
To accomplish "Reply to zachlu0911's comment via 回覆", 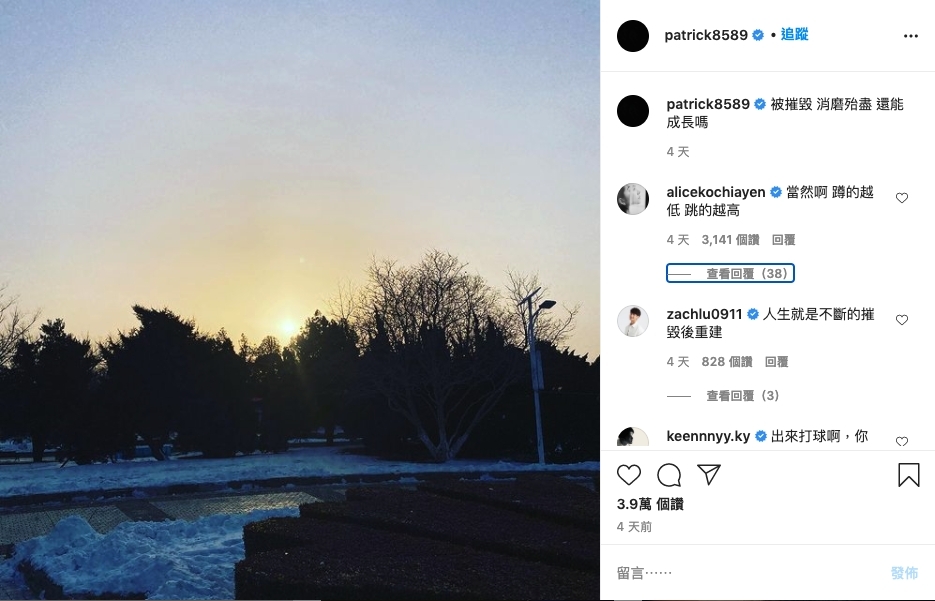I will click(776, 362).
